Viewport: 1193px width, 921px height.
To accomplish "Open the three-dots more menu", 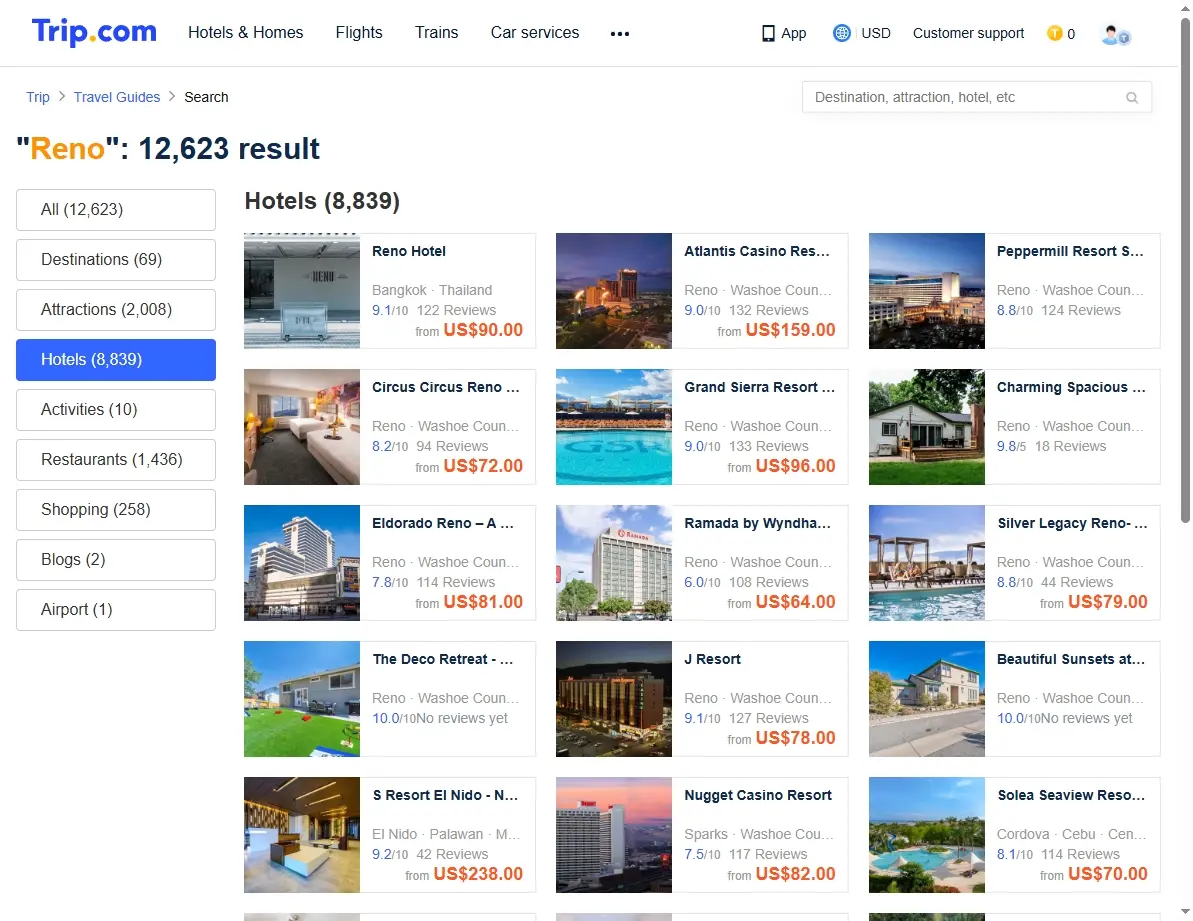I will pyautogui.click(x=619, y=33).
